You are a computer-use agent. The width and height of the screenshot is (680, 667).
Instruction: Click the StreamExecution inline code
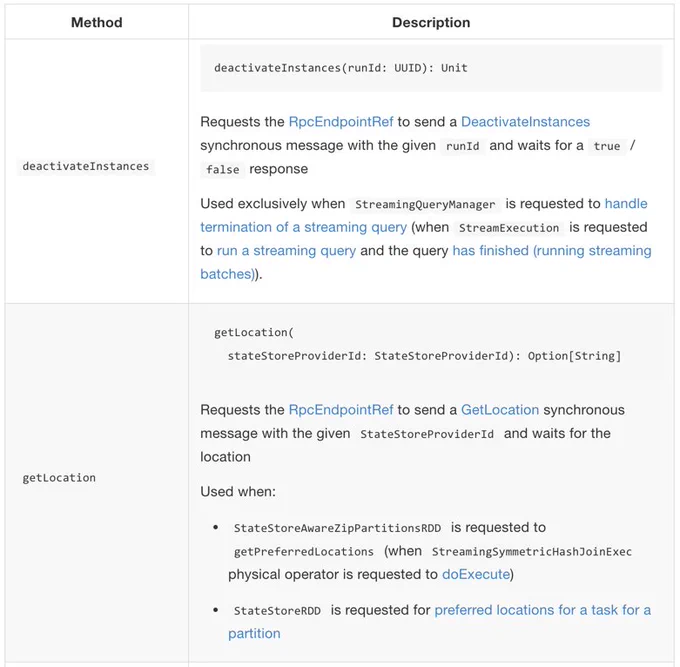pos(509,228)
